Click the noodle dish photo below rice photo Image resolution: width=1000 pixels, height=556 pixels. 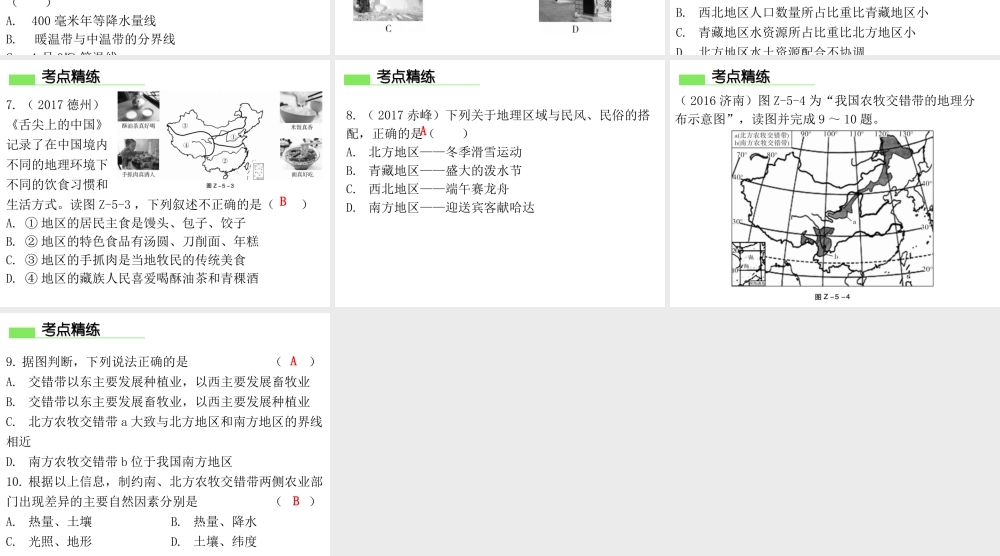pos(301,154)
